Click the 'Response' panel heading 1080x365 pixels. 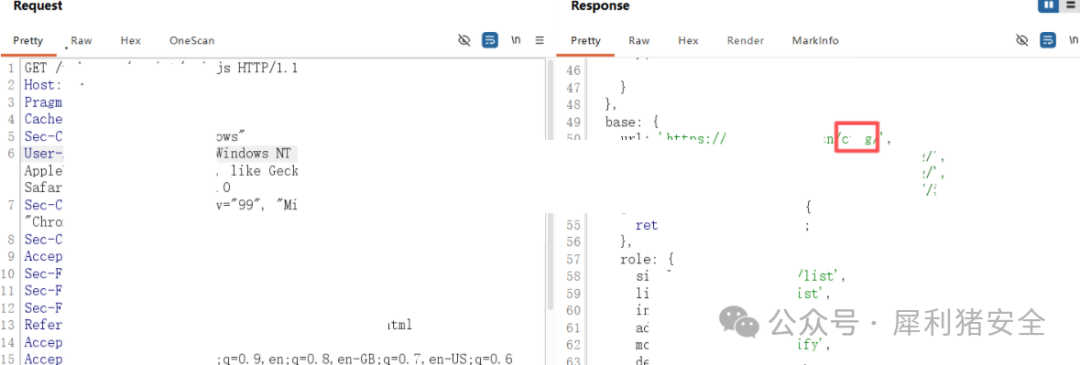click(x=600, y=6)
